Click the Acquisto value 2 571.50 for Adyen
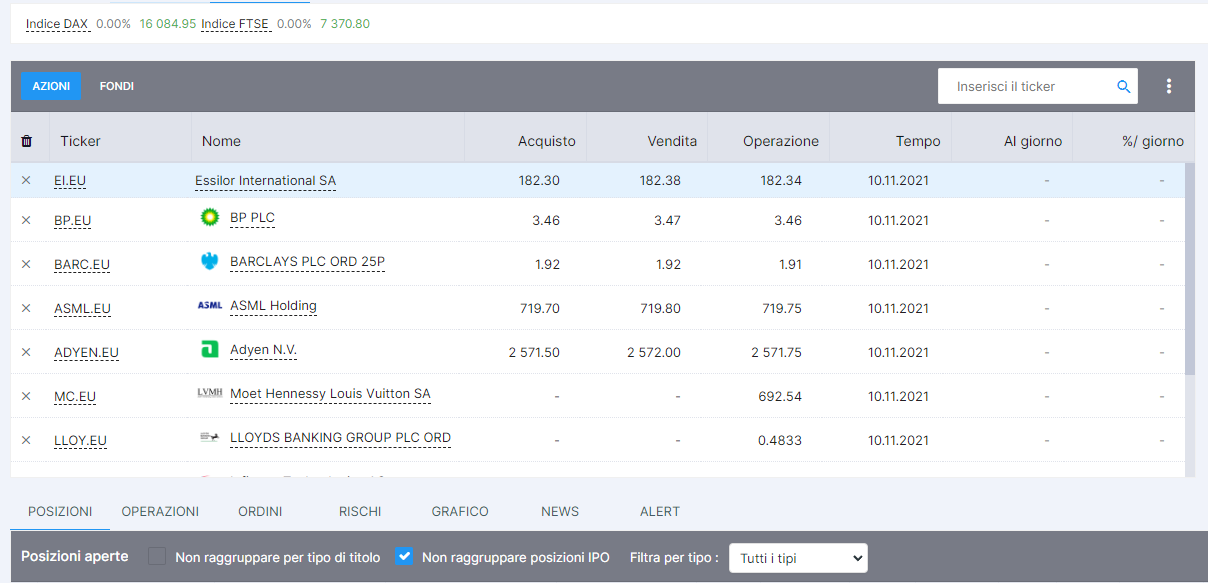This screenshot has width=1208, height=583. pyautogui.click(x=534, y=353)
